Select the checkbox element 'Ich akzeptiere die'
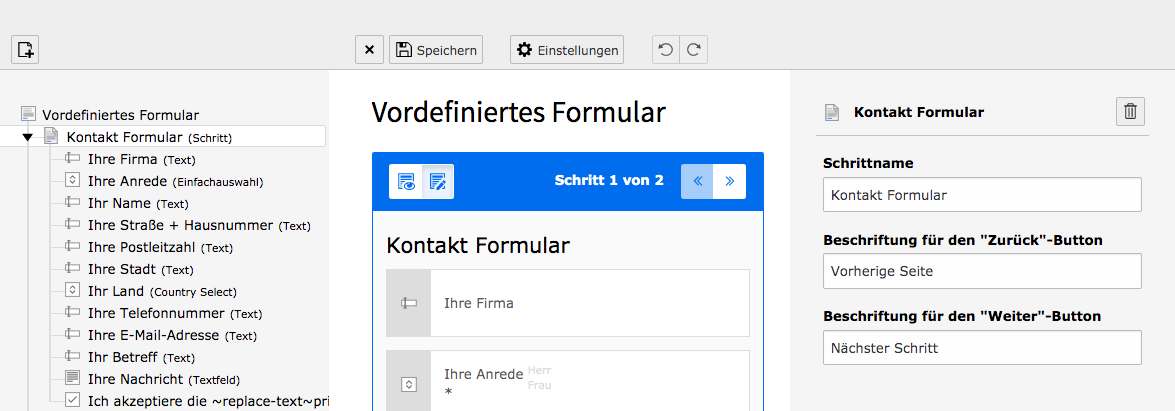Image resolution: width=1175 pixels, height=411 pixels. (196, 400)
